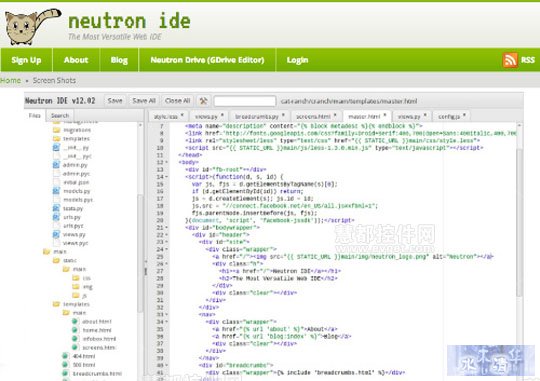
Task: Click the green HTML icon beside breadcrumbs.html
Action: 65,373
